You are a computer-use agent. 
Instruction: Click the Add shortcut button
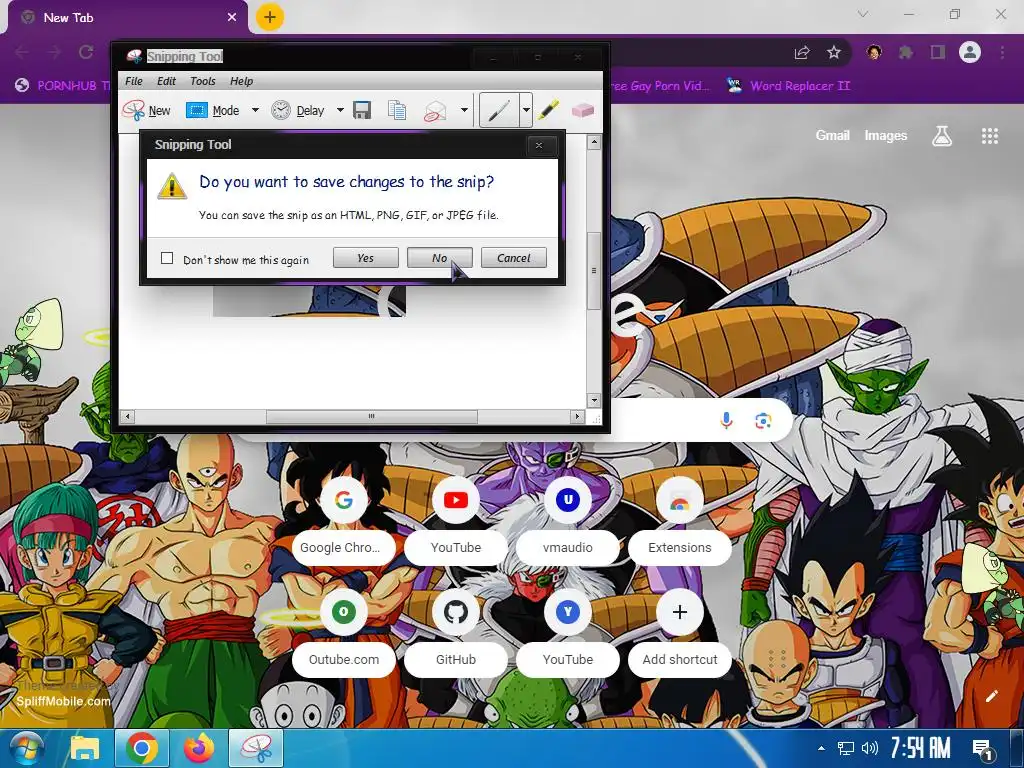[x=680, y=632]
